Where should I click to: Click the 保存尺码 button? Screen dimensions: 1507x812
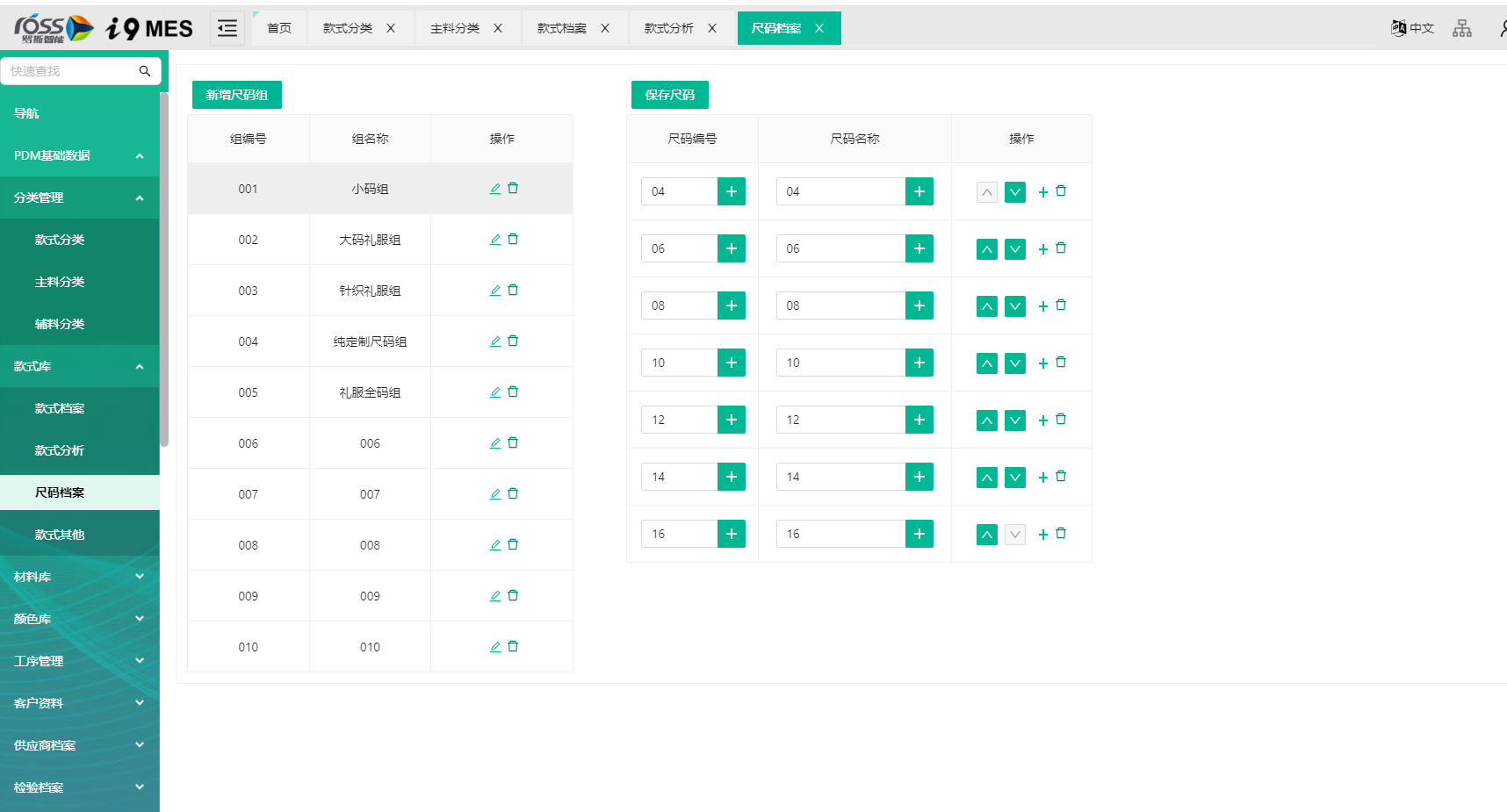670,95
